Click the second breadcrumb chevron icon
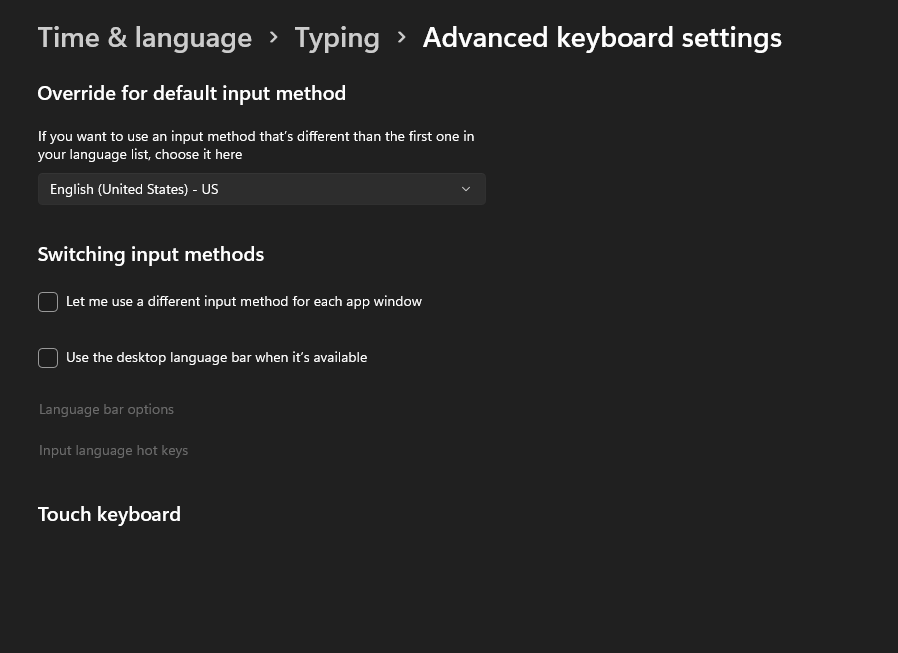Viewport: 898px width, 653px height. [x=401, y=37]
